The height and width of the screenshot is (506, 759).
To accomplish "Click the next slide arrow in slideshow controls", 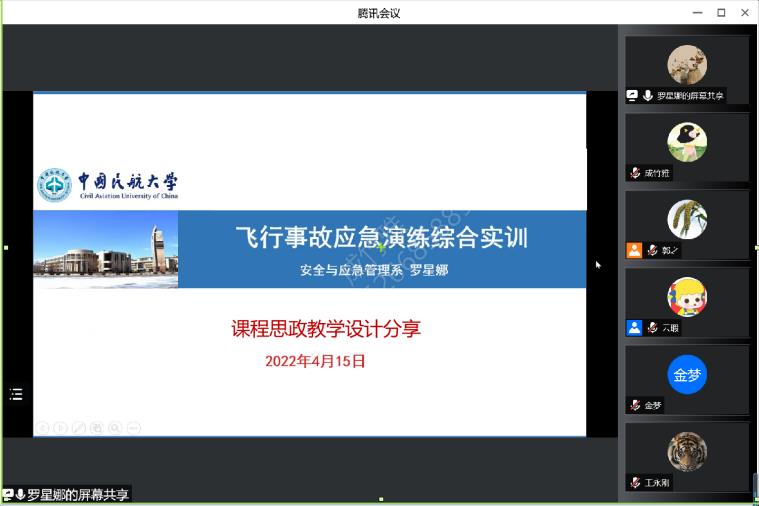I will (60, 428).
